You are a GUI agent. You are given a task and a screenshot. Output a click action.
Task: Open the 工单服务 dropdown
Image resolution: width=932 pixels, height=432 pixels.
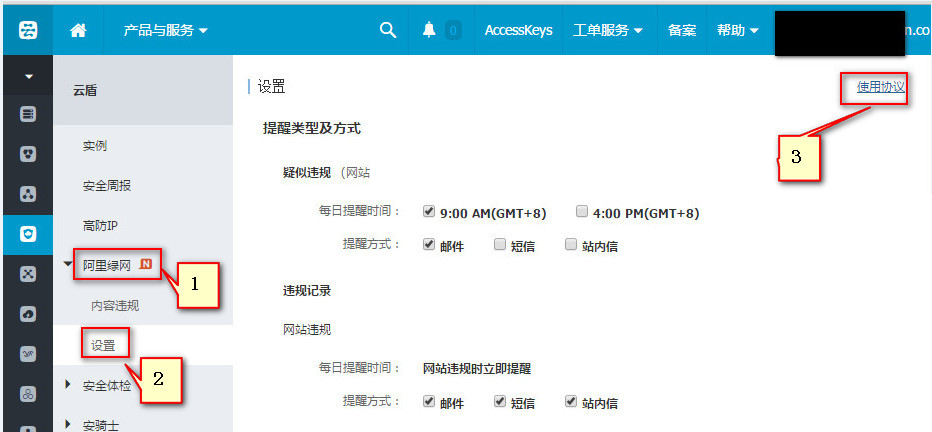pos(607,30)
